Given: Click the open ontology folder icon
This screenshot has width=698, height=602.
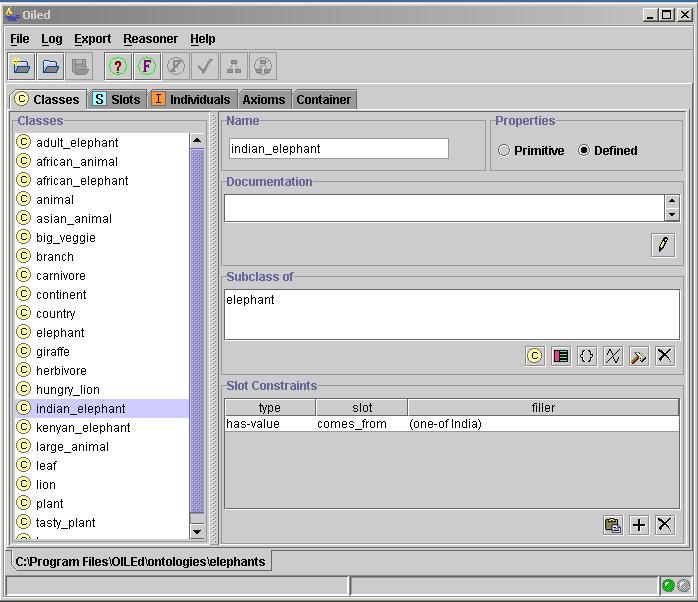Looking at the screenshot, I should [x=50, y=66].
